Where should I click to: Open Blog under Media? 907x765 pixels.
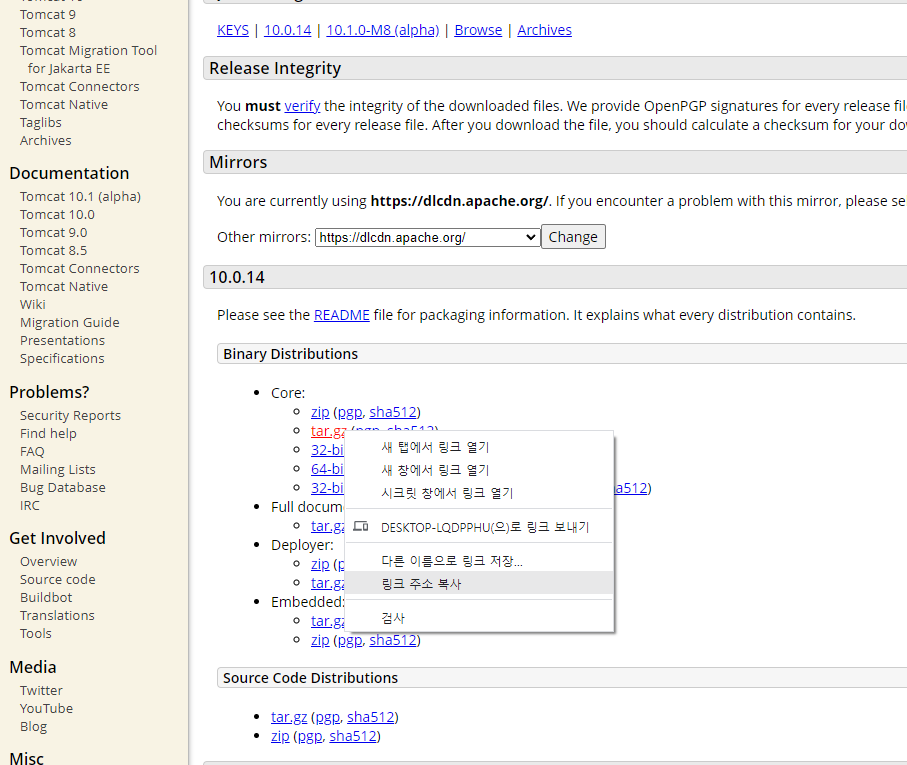[33, 726]
